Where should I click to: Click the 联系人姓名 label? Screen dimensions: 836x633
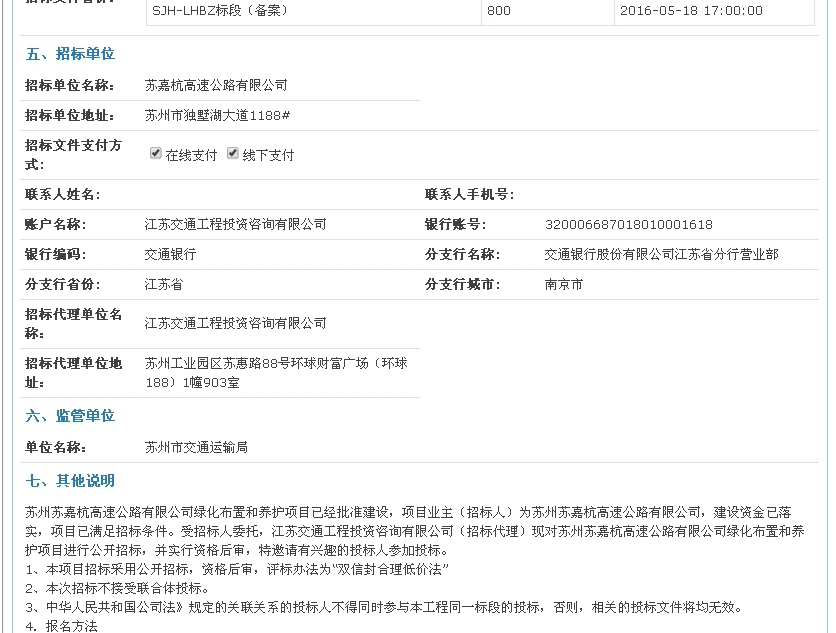[x=62, y=195]
